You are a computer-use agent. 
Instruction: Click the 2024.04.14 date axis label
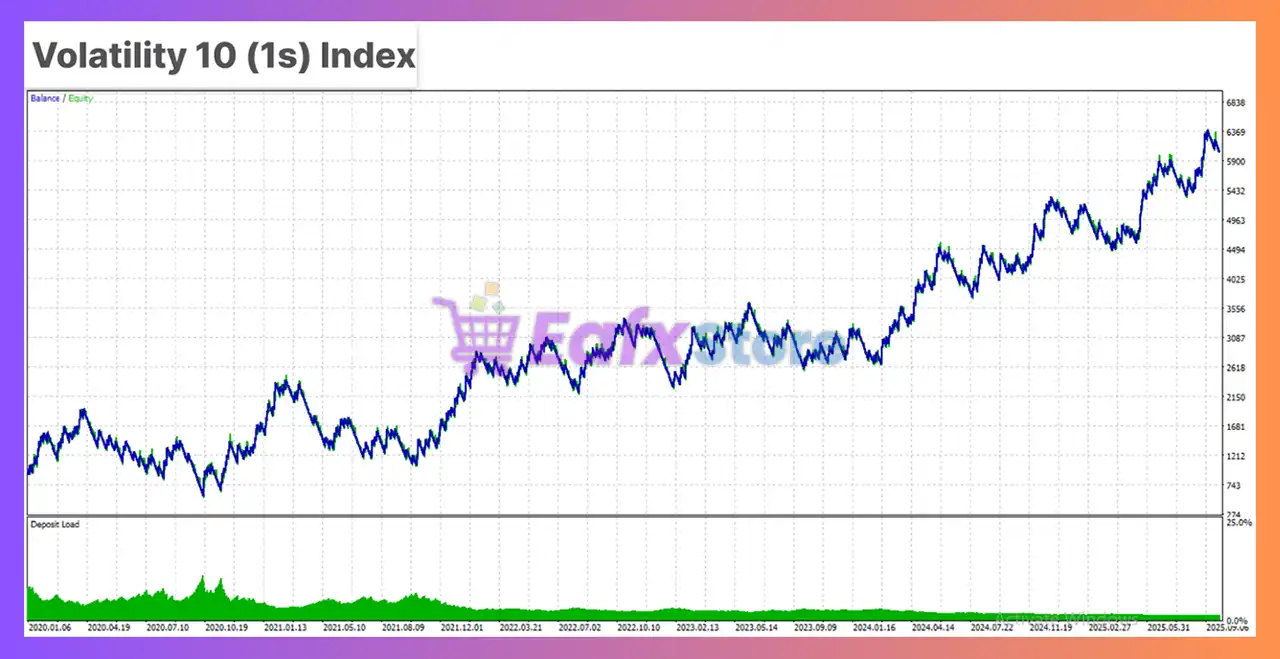pyautogui.click(x=931, y=629)
